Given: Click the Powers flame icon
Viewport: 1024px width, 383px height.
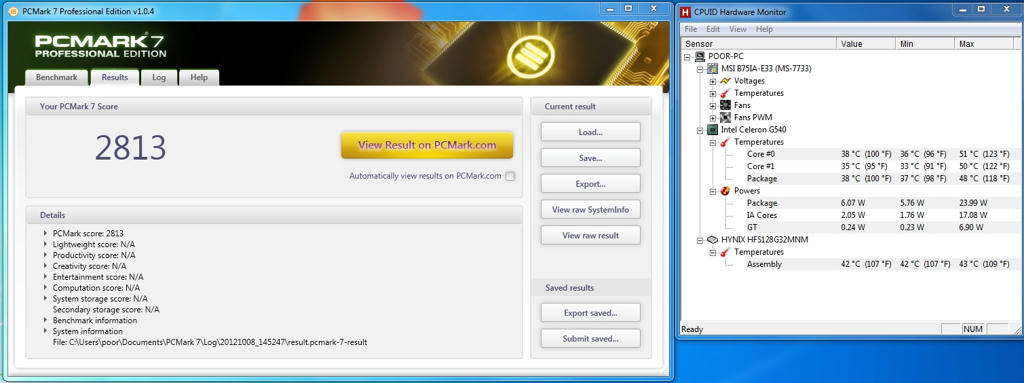Looking at the screenshot, I should tap(725, 191).
